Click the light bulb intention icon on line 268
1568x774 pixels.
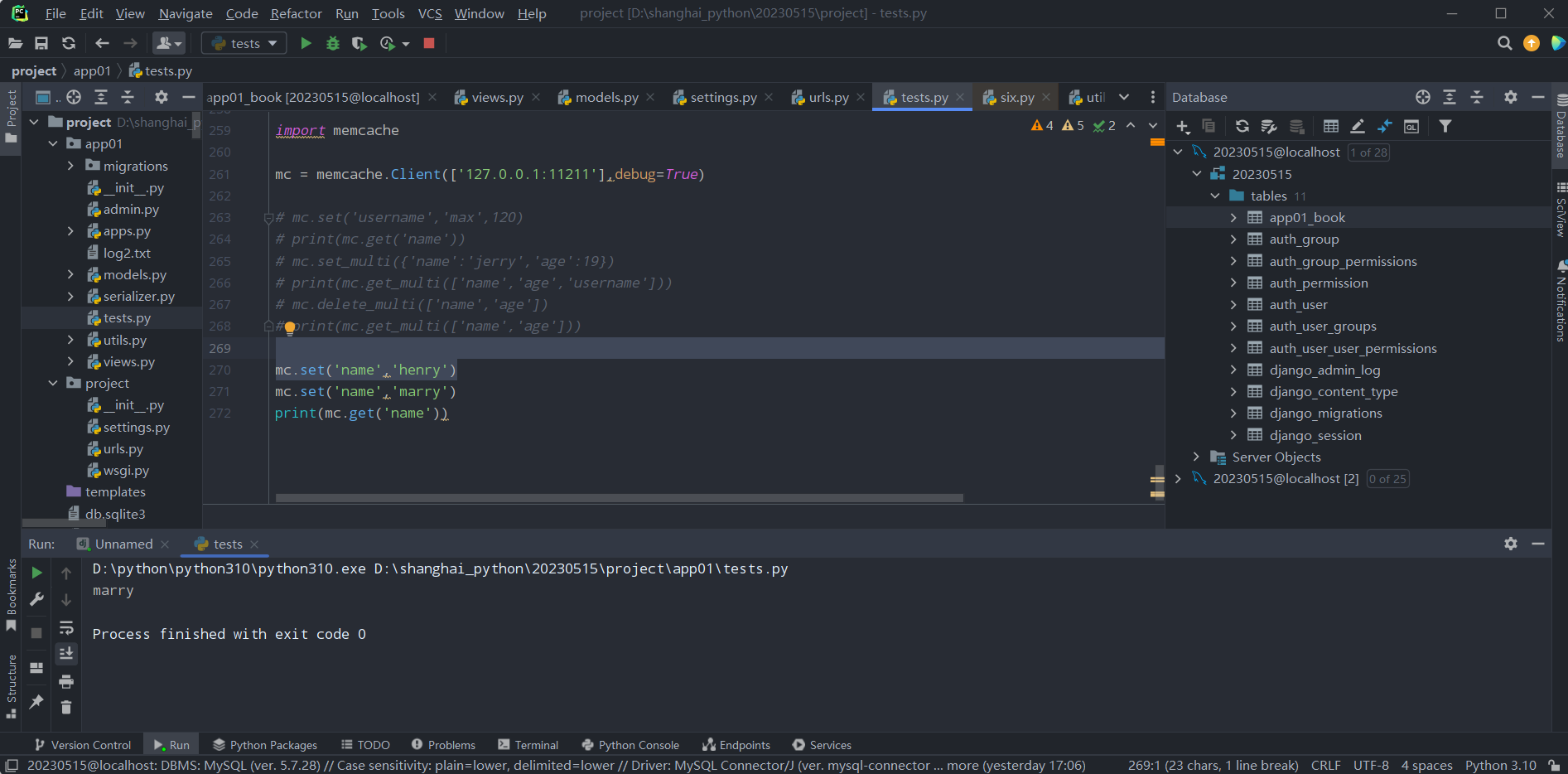coord(290,327)
